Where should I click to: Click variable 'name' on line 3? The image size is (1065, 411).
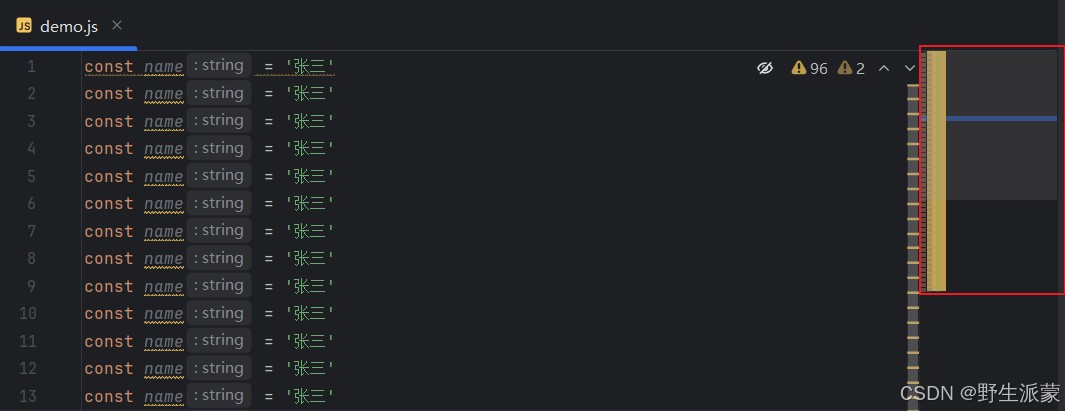164,121
